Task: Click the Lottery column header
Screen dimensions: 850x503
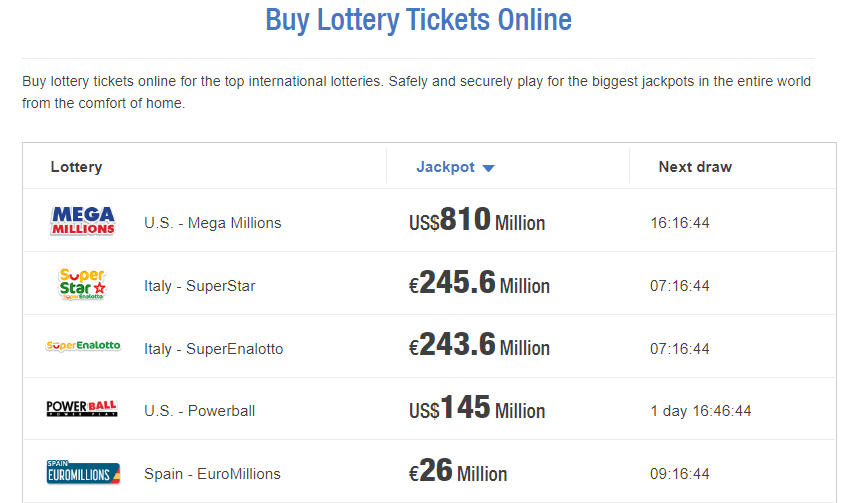Action: [76, 167]
